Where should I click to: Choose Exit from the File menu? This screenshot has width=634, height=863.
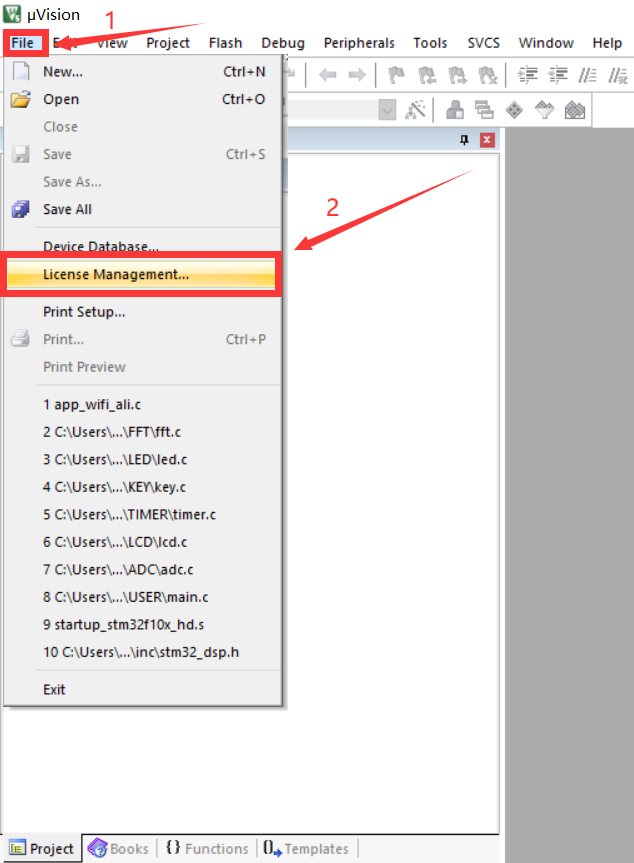pos(143,689)
